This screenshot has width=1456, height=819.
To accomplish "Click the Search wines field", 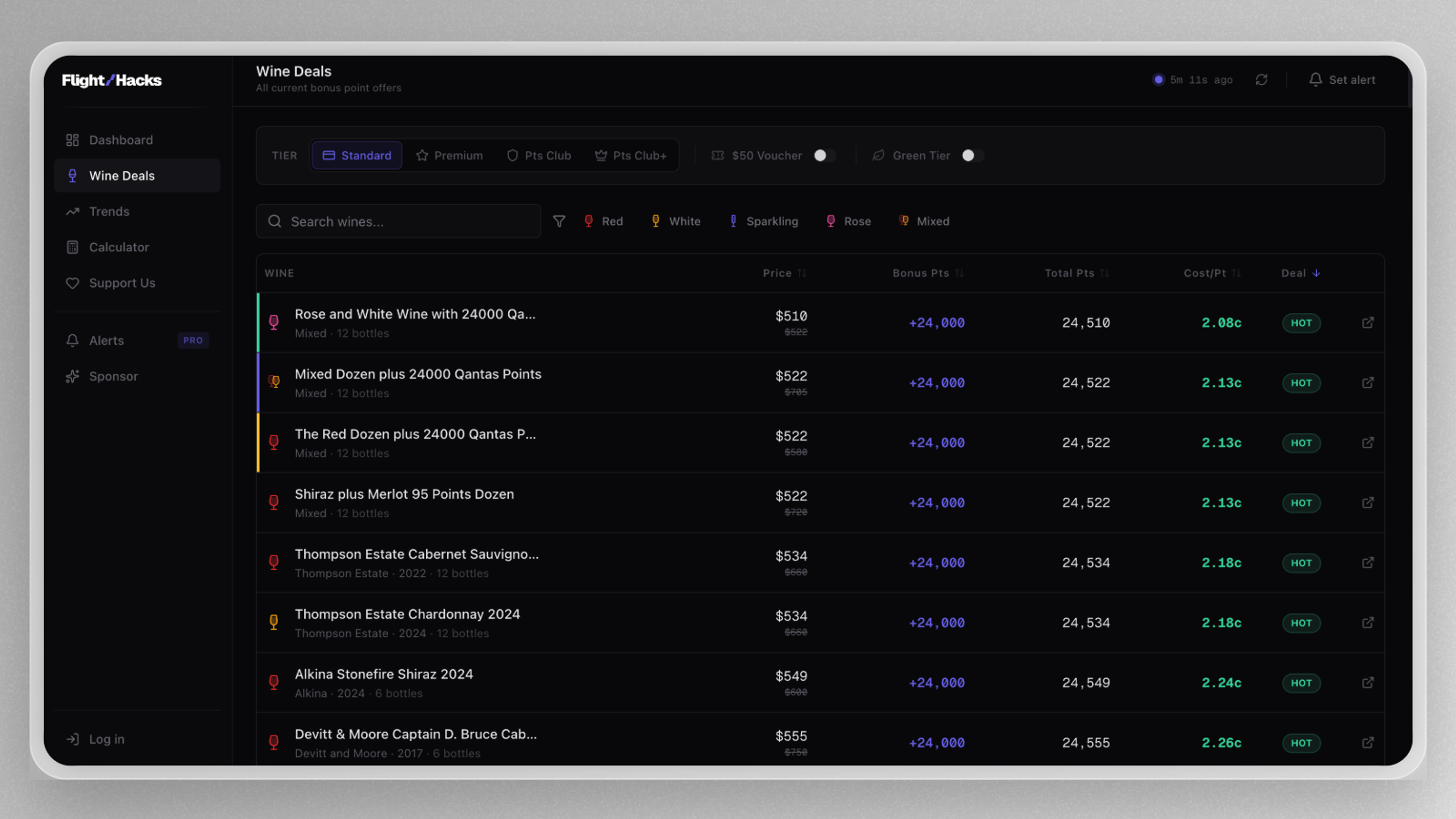I will [x=398, y=221].
